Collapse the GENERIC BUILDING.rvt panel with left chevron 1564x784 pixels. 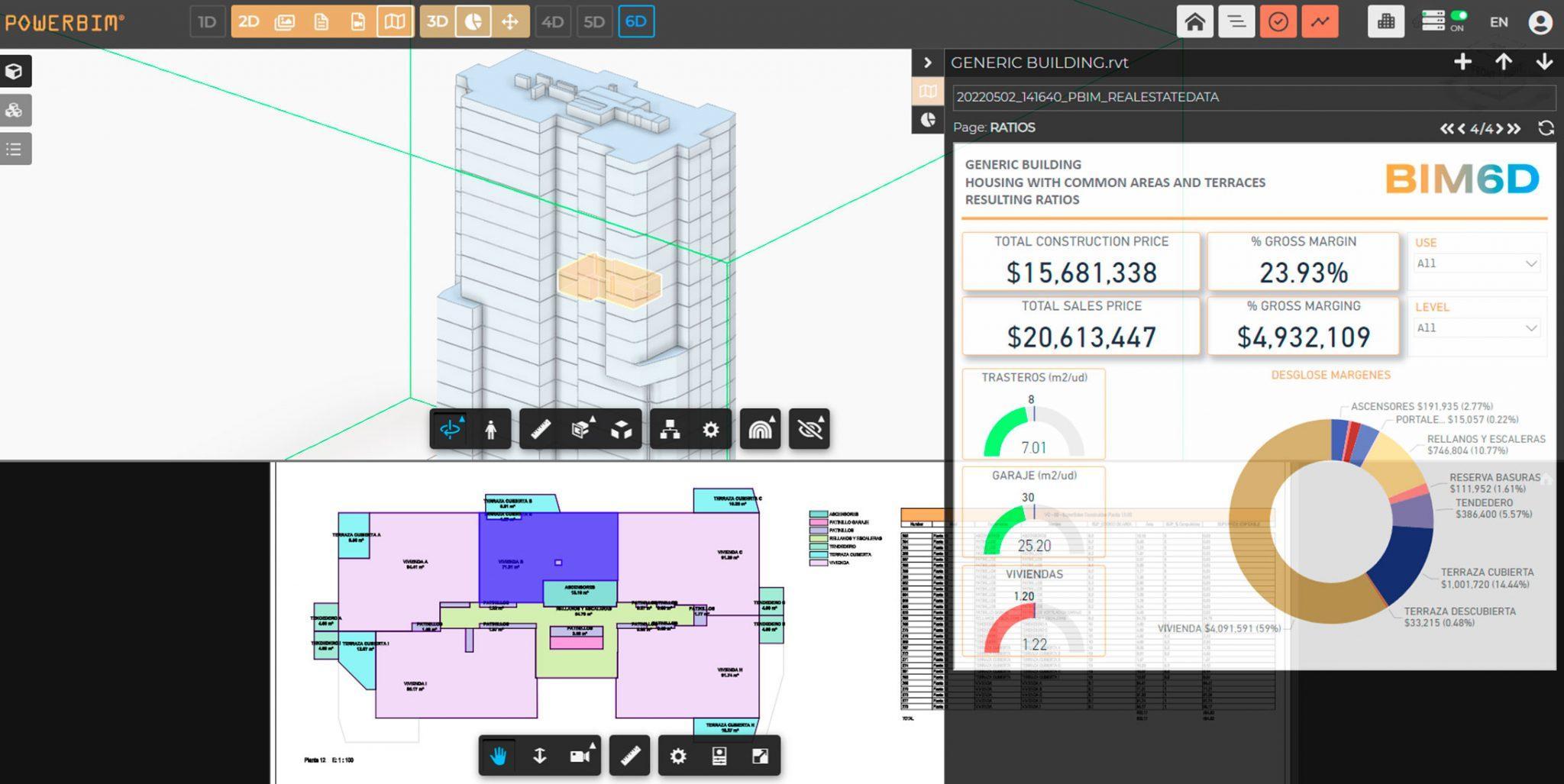[x=929, y=63]
